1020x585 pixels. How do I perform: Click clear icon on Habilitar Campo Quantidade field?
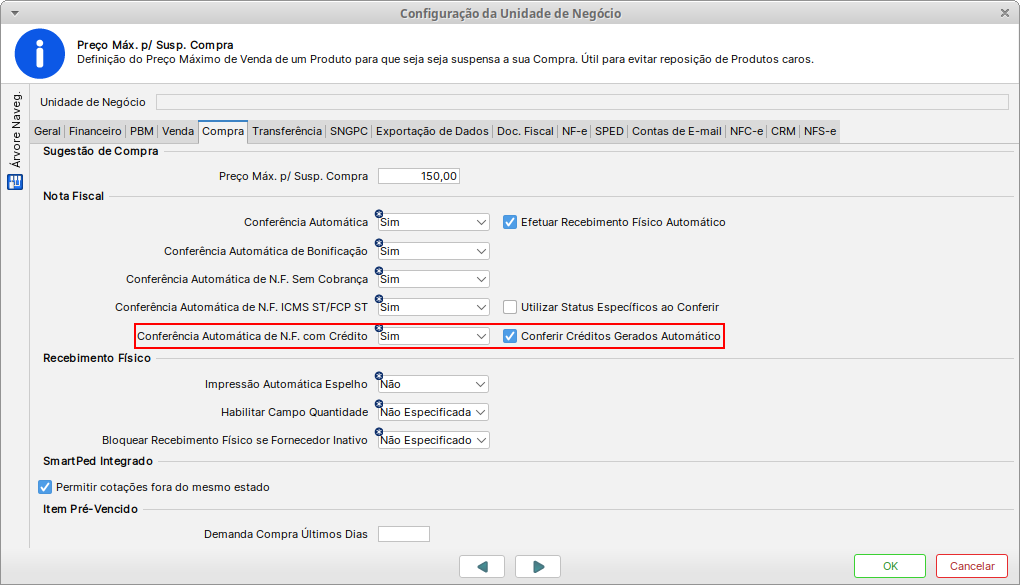[379, 404]
